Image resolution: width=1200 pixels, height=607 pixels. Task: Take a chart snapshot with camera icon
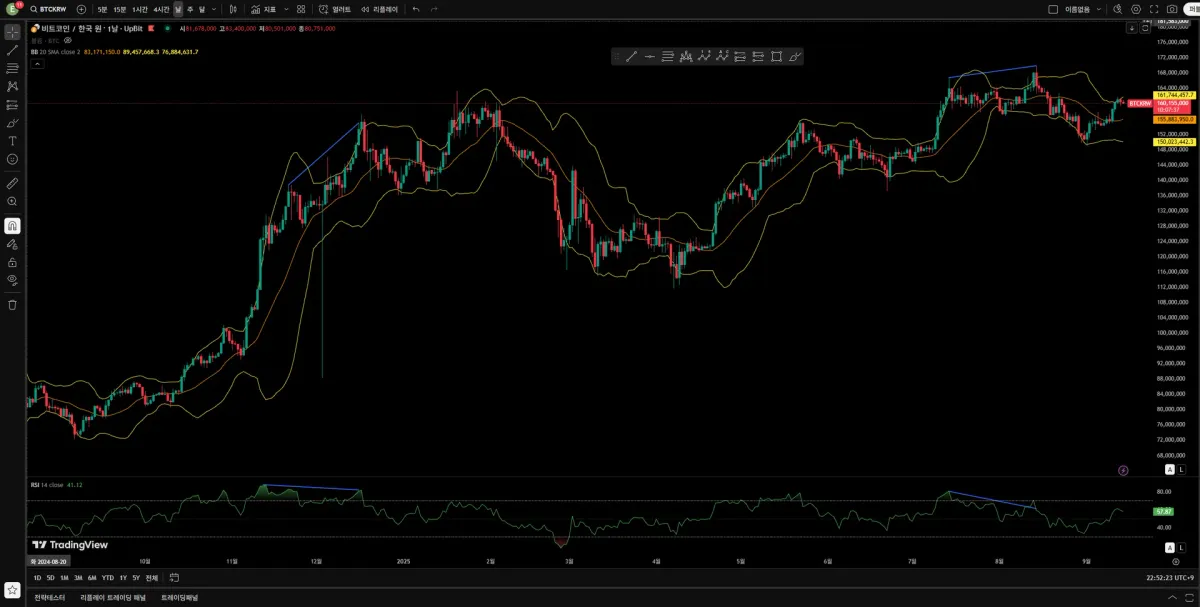point(1172,9)
